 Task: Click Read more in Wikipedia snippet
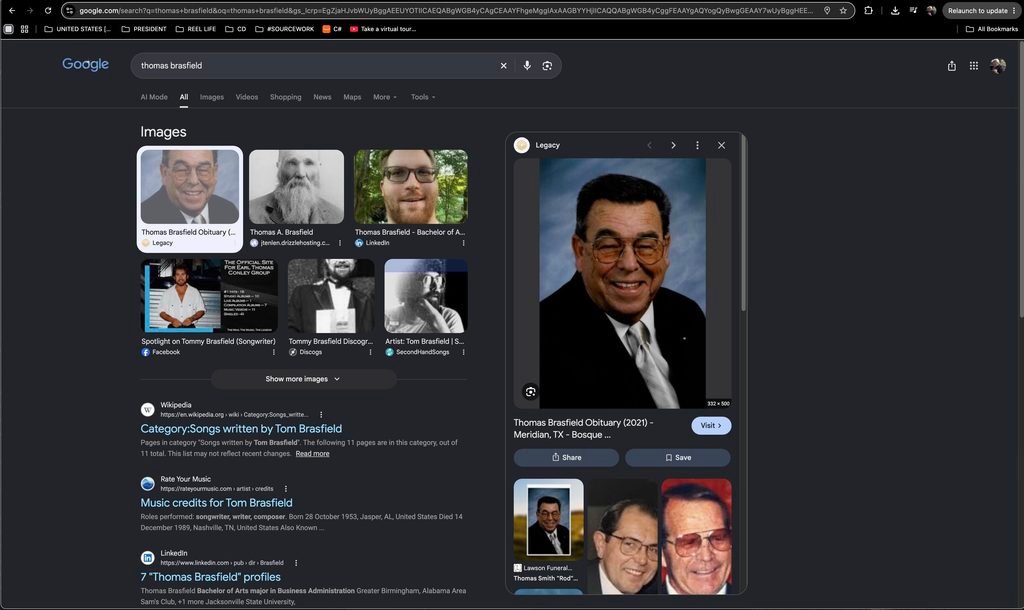[312, 454]
